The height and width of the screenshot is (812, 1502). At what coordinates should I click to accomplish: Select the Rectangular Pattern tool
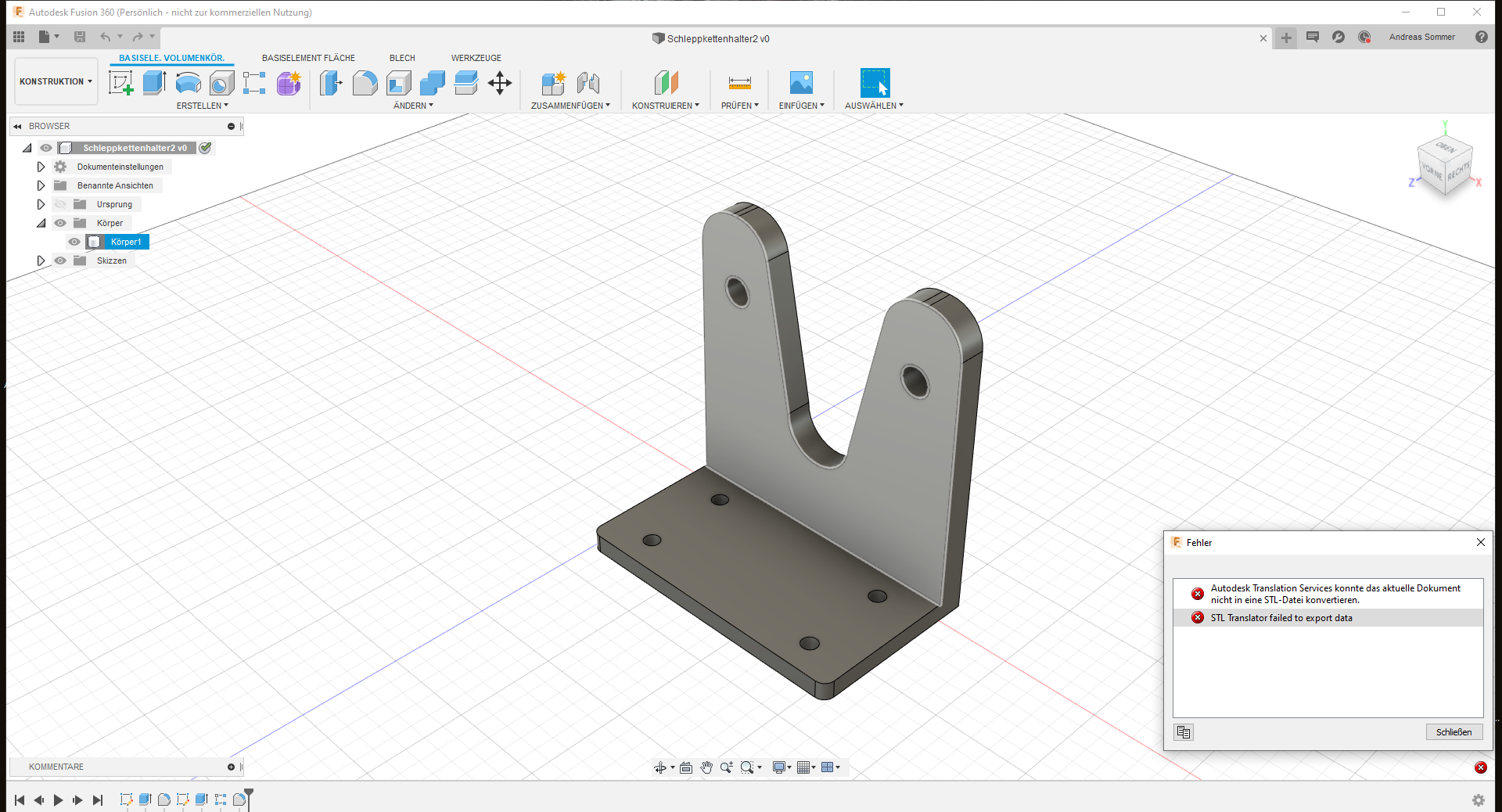[254, 82]
